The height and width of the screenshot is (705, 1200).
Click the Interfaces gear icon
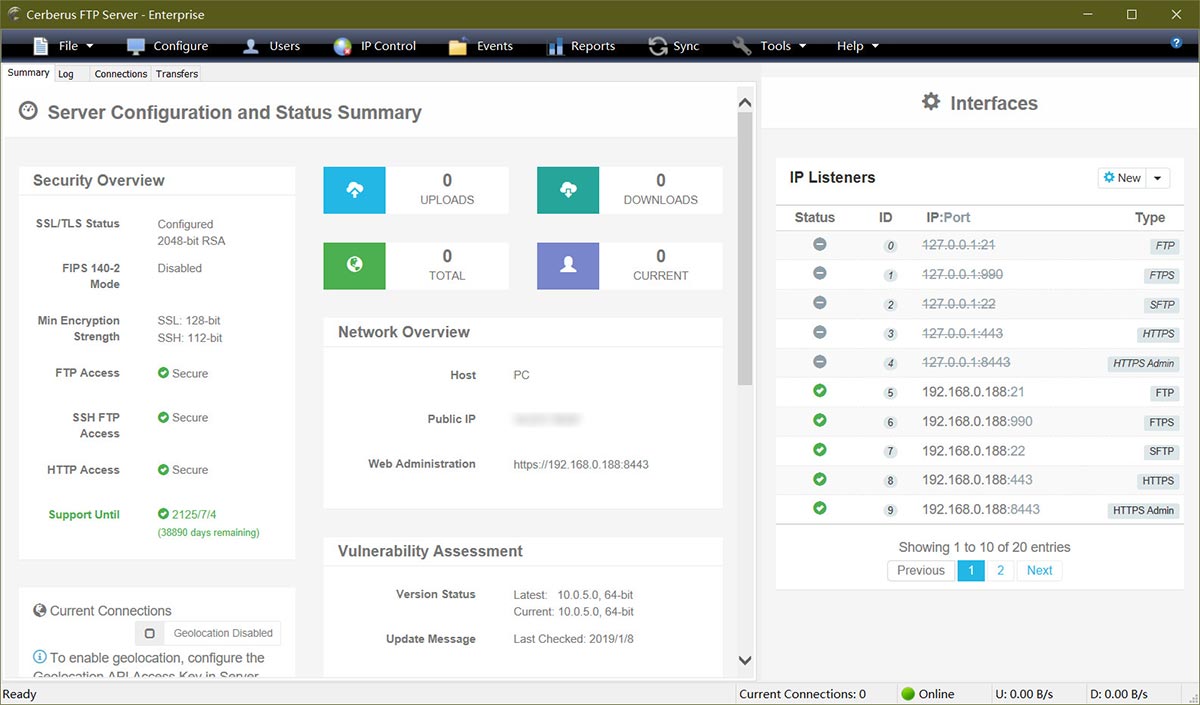click(x=931, y=102)
